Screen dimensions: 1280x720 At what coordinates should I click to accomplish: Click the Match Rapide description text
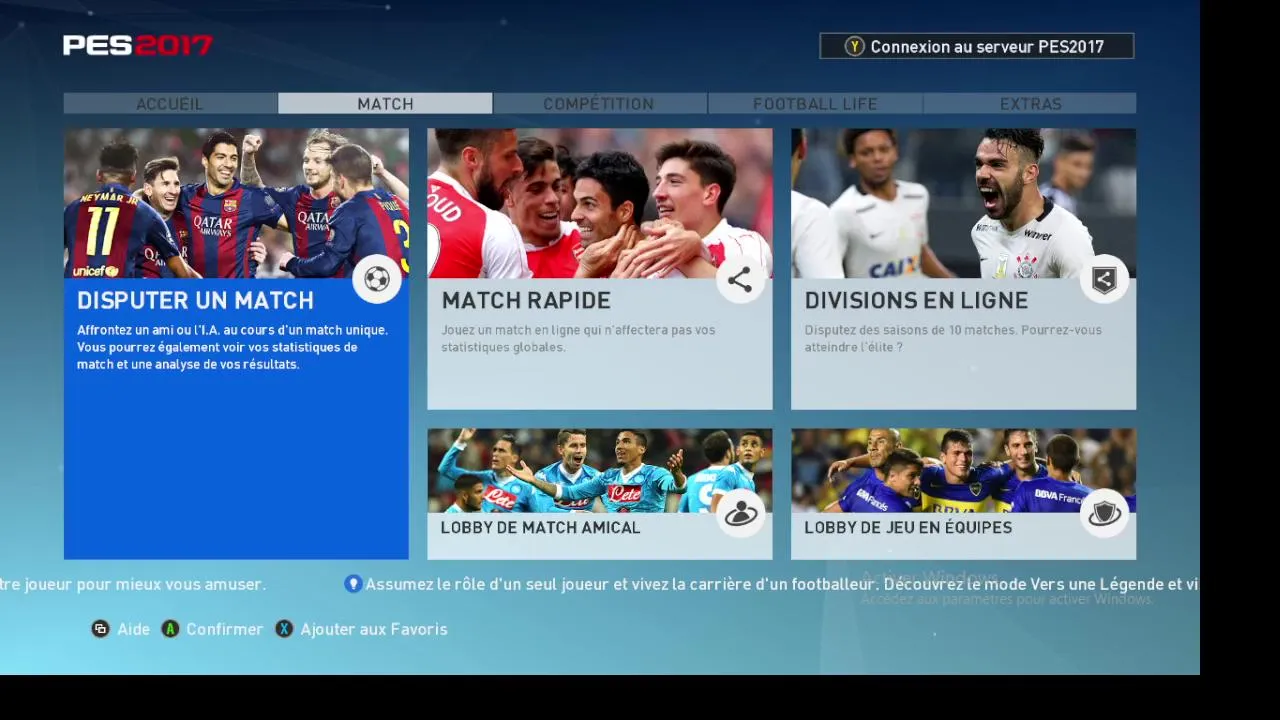[x=579, y=338]
